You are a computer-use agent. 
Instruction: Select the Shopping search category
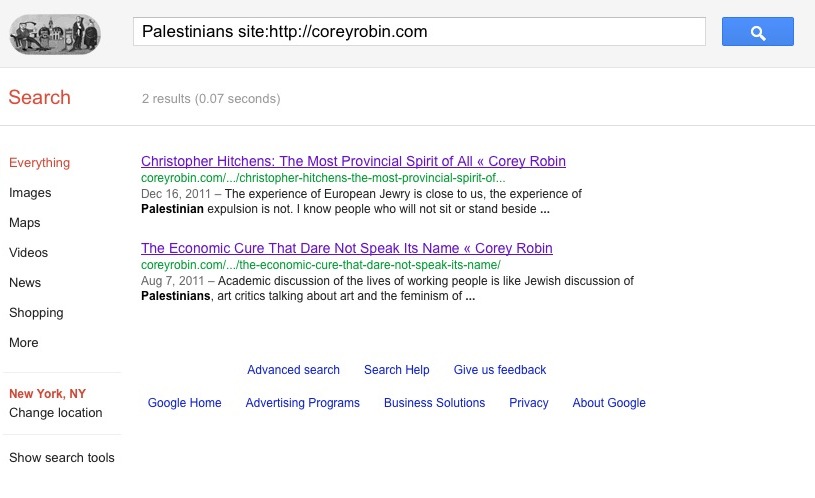36,313
